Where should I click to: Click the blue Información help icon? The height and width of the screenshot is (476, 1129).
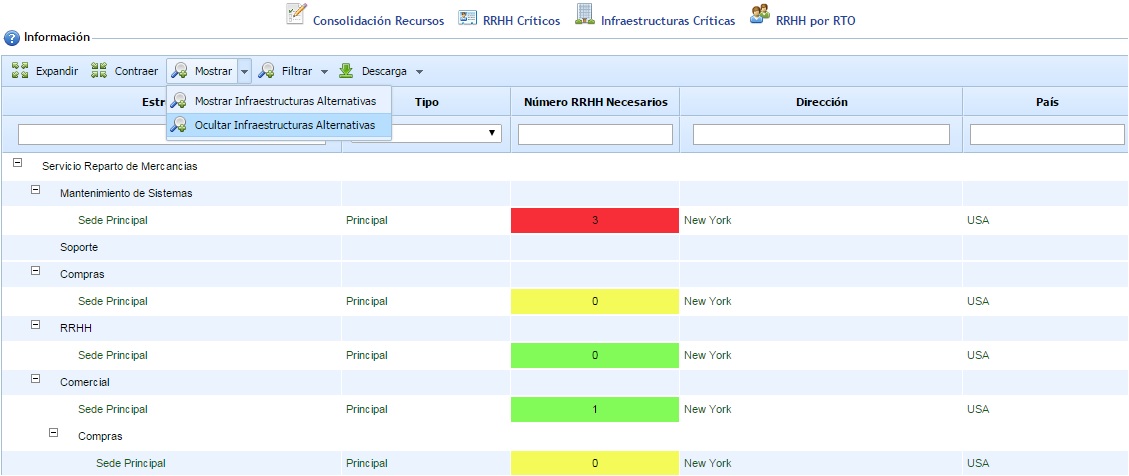[12, 38]
